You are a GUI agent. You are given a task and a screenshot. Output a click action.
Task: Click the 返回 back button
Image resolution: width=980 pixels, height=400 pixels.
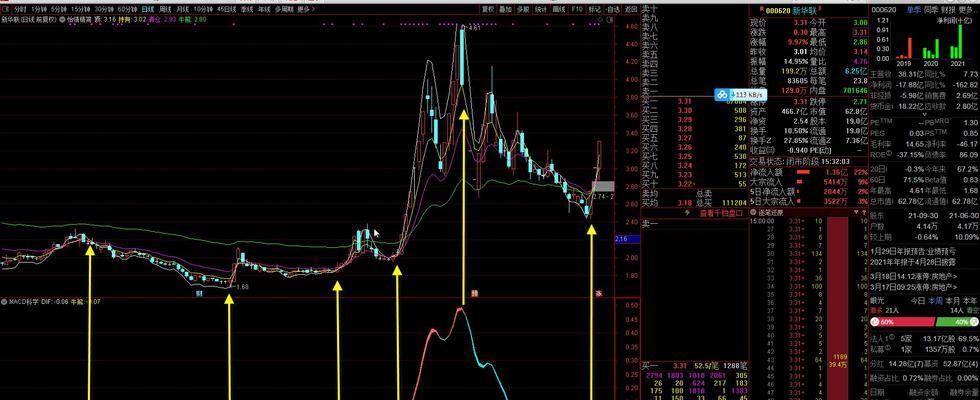(x=630, y=9)
